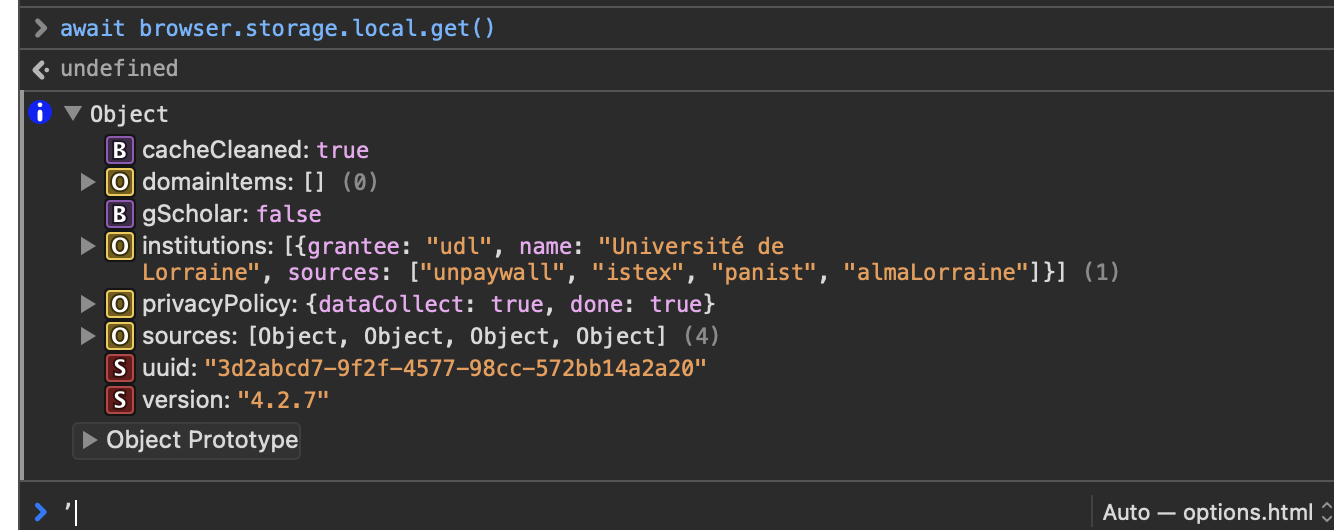Click the undefined result line
Image resolution: width=1334 pixels, height=530 pixels.
coord(119,68)
